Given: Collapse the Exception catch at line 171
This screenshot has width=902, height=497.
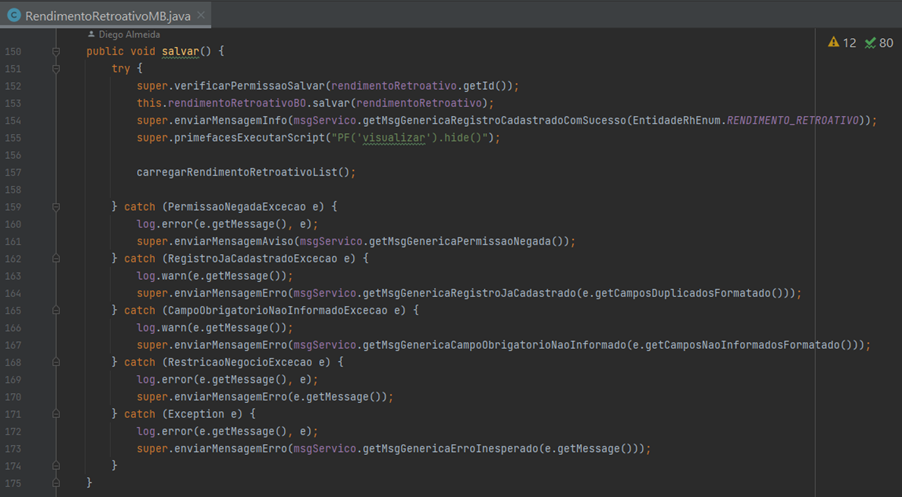Looking at the screenshot, I should 56,414.
